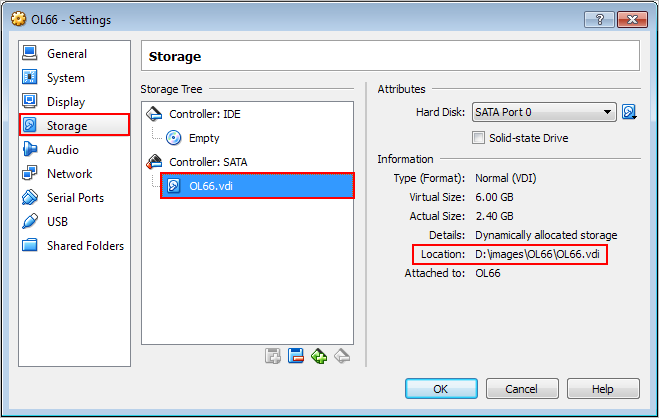This screenshot has height=418, width=659.
Task: Open the Hard Disk SATA Port dropdown
Action: point(544,112)
